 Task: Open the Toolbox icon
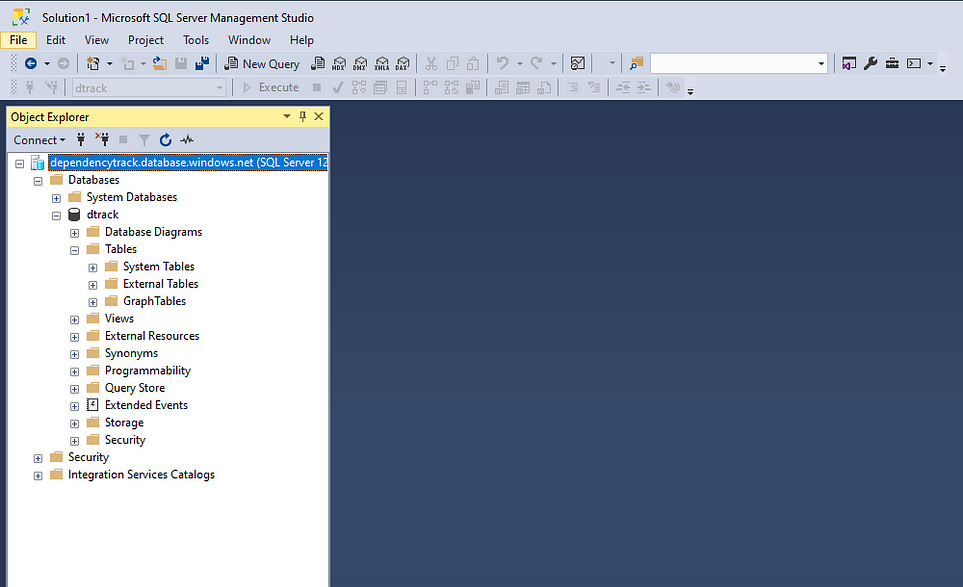coord(892,63)
